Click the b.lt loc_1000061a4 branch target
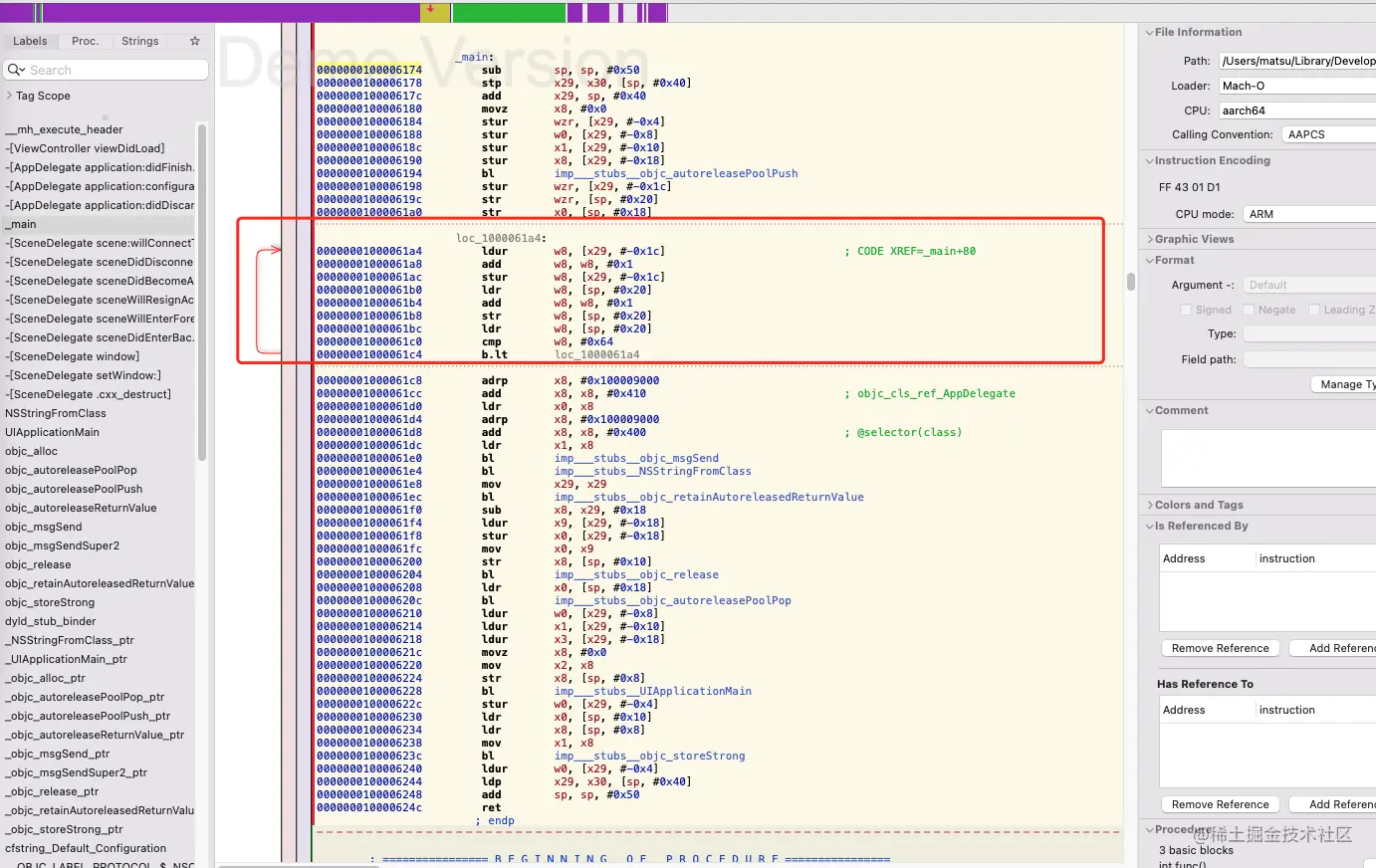The width and height of the screenshot is (1376, 868). (x=596, y=354)
